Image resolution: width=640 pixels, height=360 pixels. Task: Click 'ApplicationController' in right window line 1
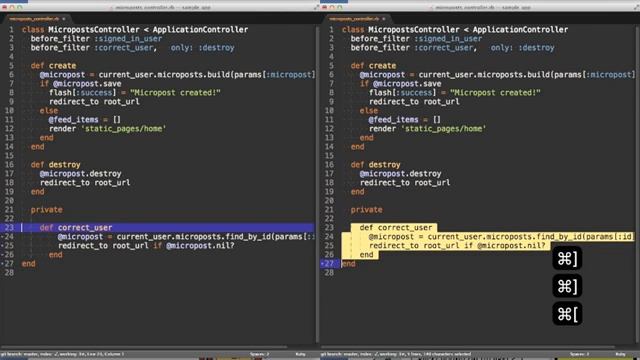tap(520, 30)
